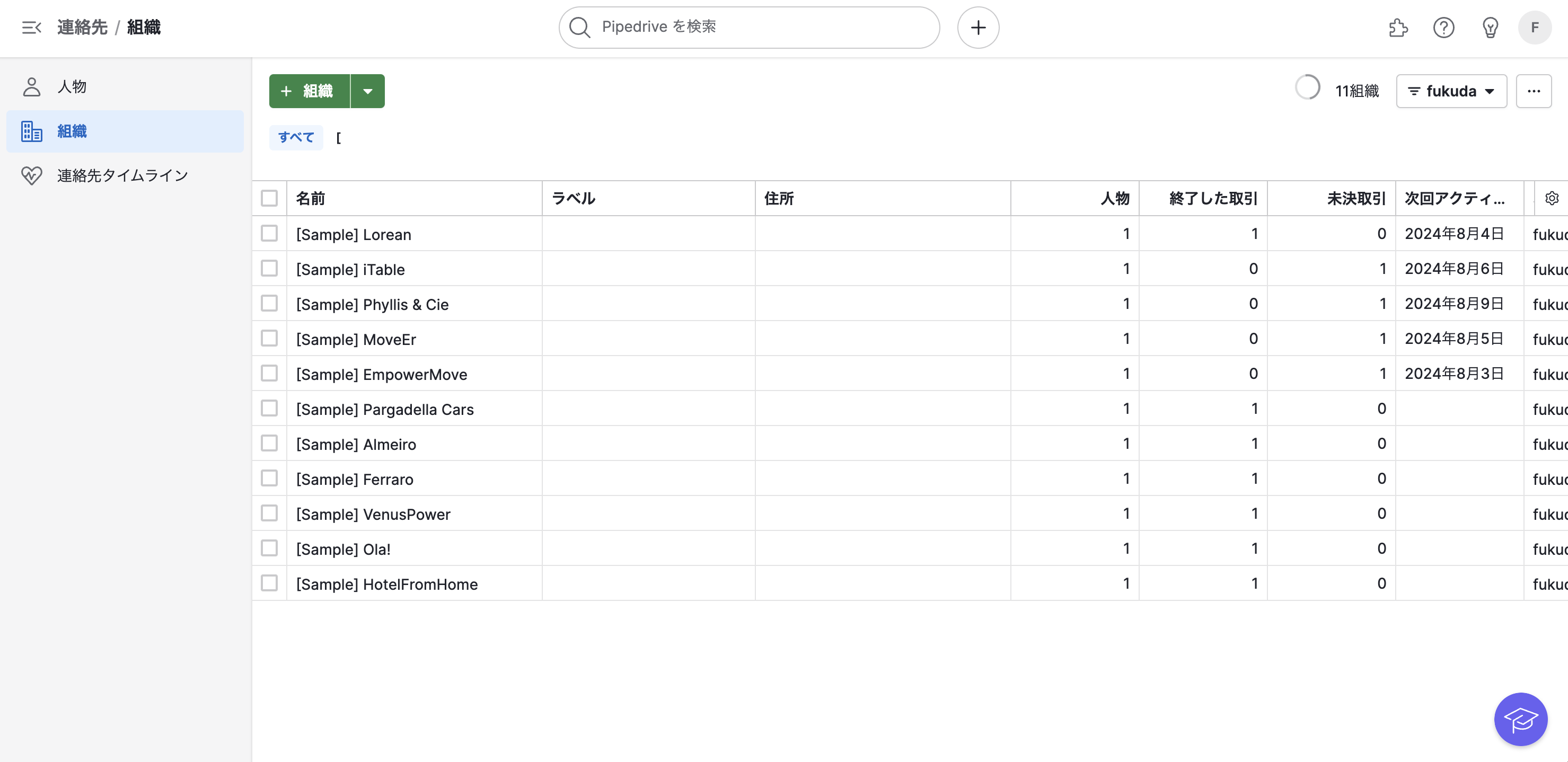Click in the Pipedrive search field
Image resolution: width=1568 pixels, height=762 pixels.
[x=748, y=28]
